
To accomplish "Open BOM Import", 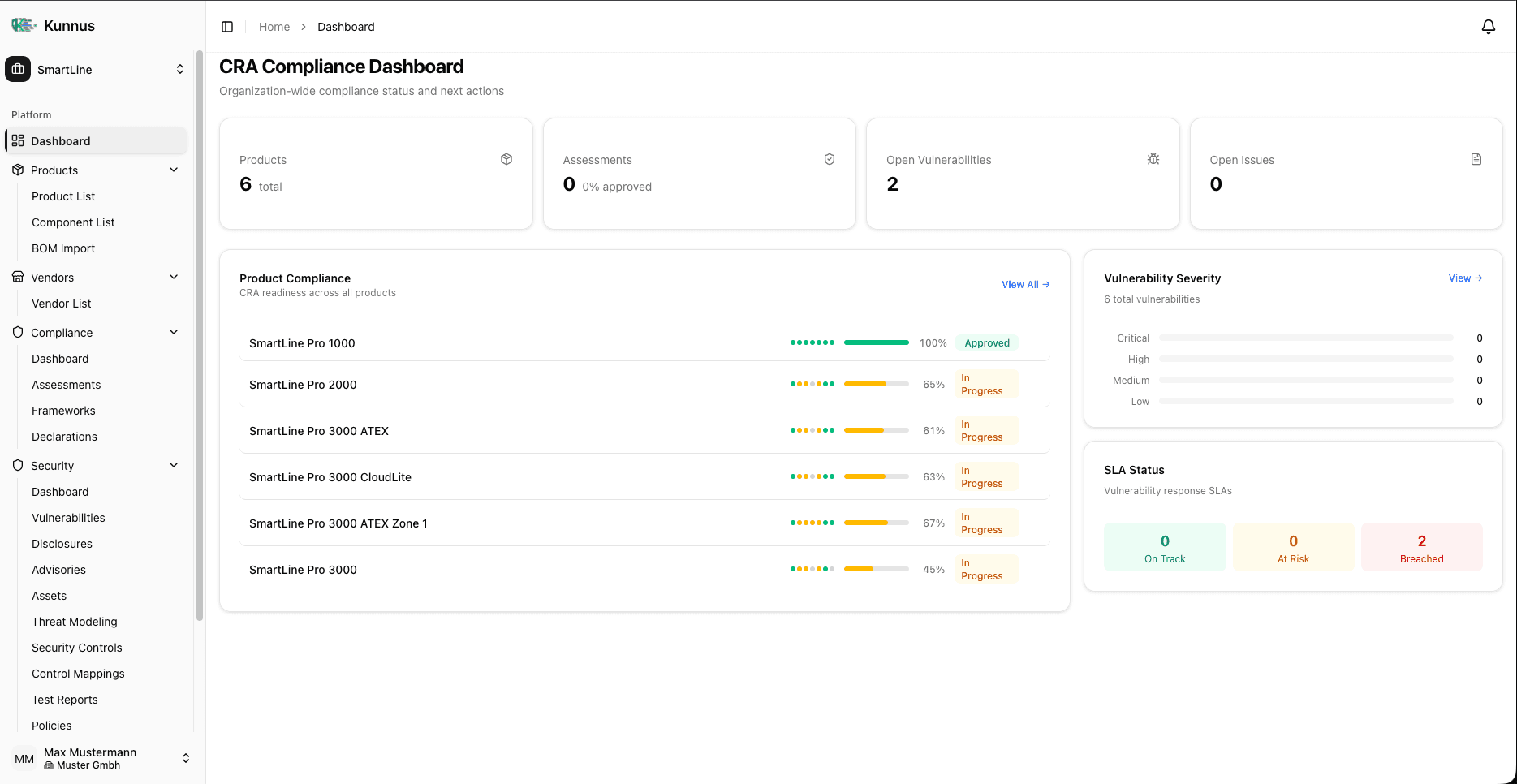I will click(x=63, y=248).
